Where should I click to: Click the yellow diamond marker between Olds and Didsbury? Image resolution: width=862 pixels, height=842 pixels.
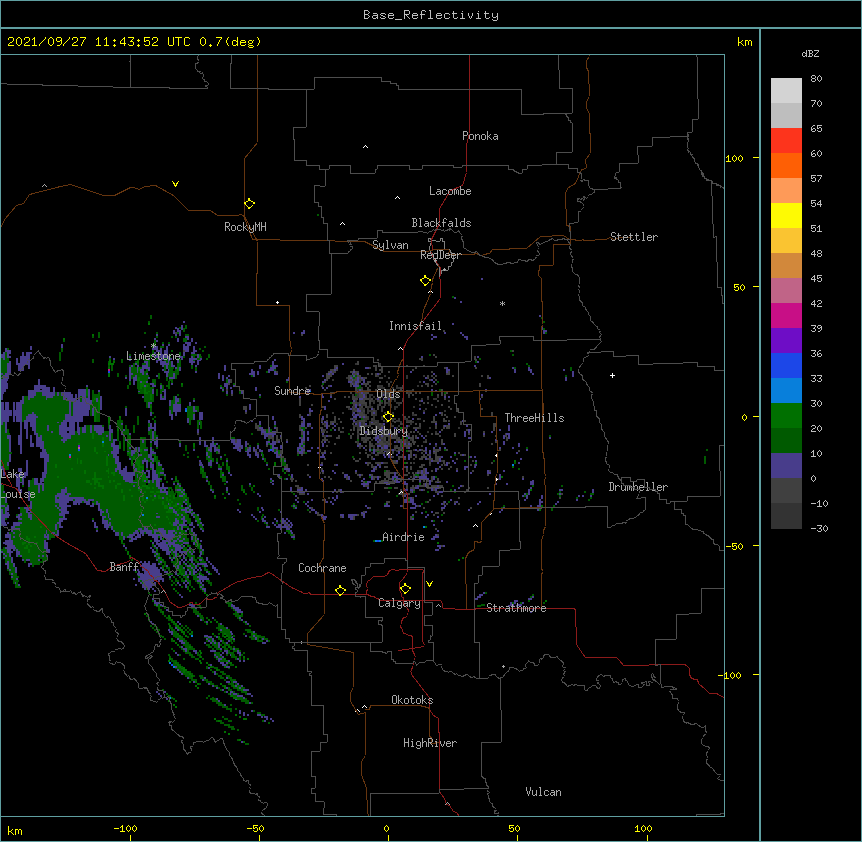coord(388,417)
